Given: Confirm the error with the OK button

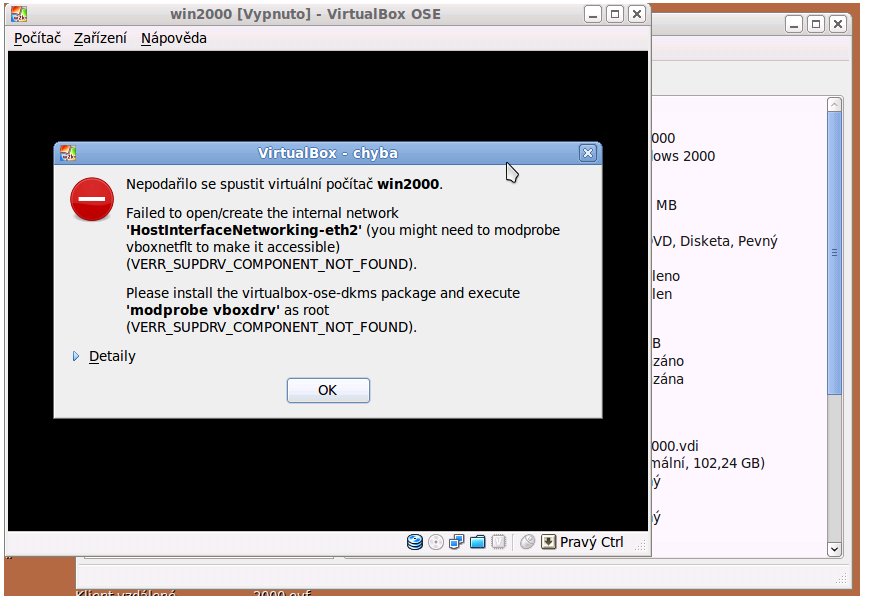Looking at the screenshot, I should (x=328, y=390).
